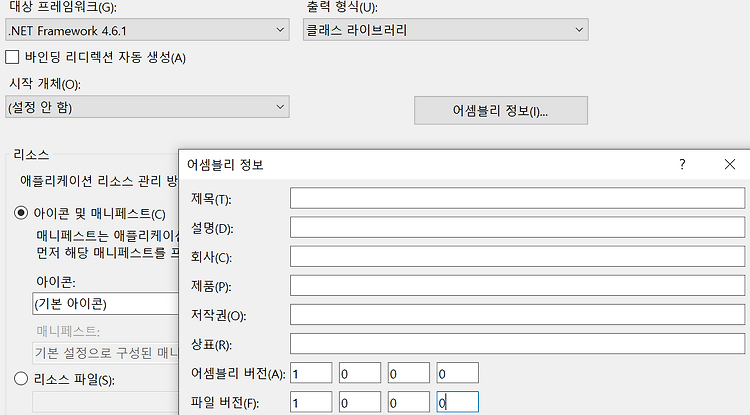Focus the 설명(D) text field
This screenshot has width=750, height=415.
pos(518,227)
